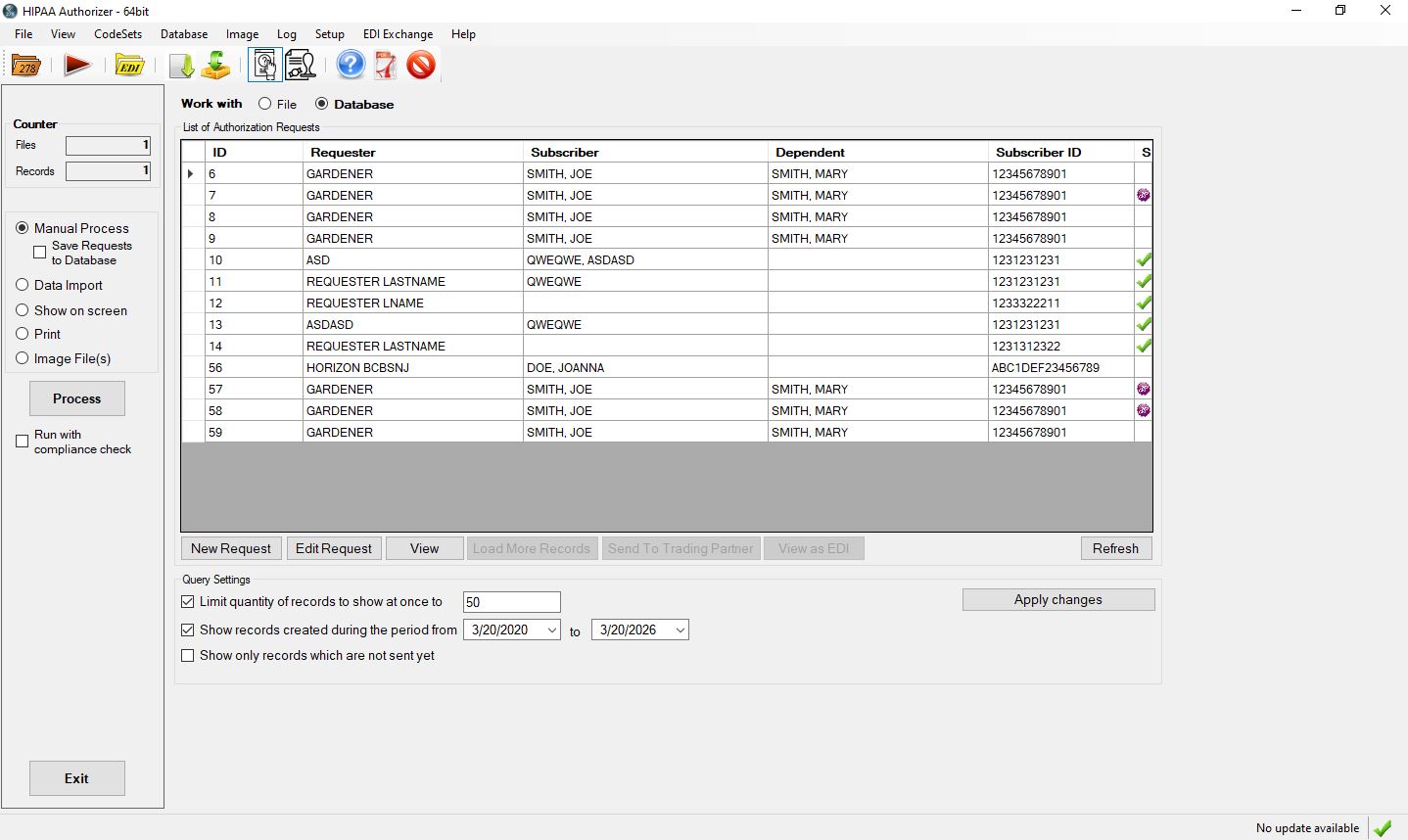Click the Files counter field
Screen dimensions: 1408x840
tap(108, 145)
